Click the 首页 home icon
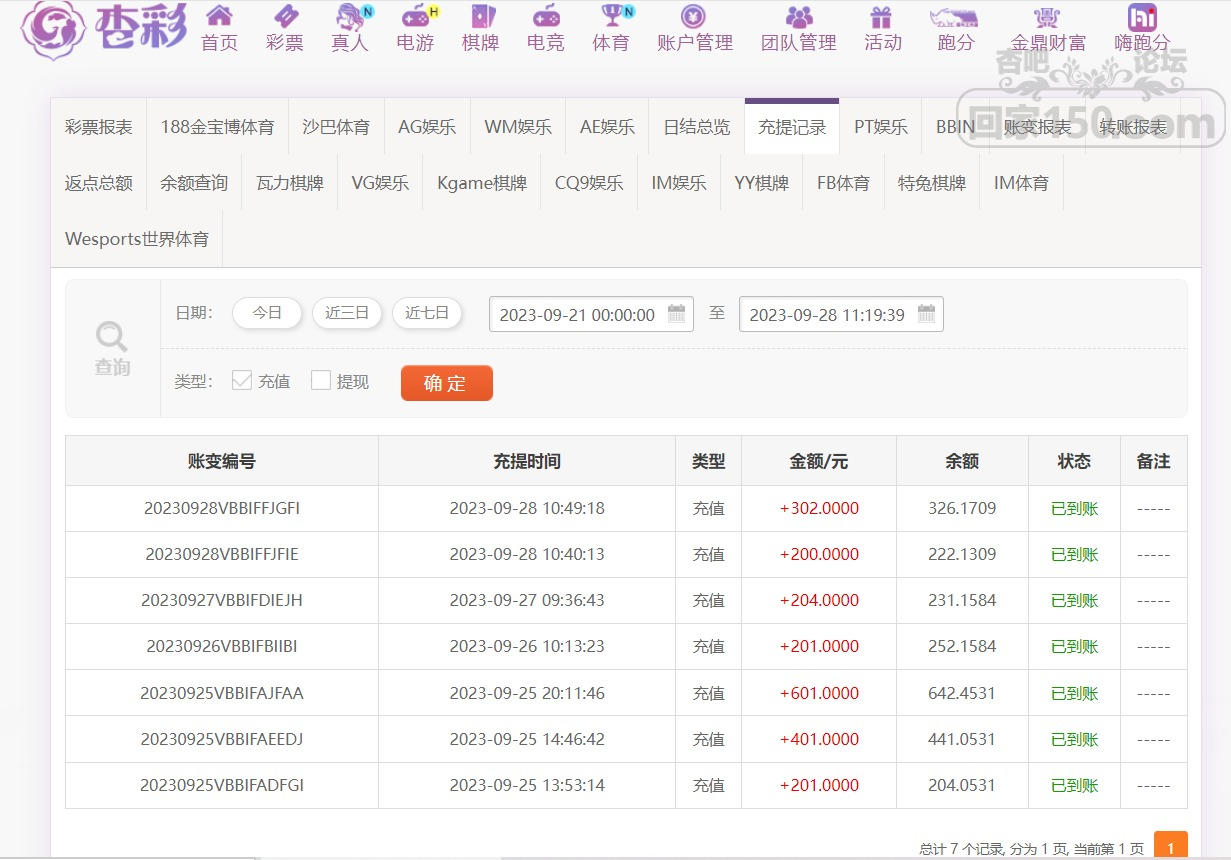Screen dimensions: 1231x860 coord(219,17)
